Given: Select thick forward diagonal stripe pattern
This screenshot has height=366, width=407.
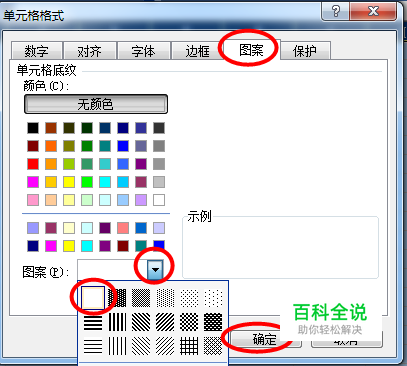Looking at the screenshot, I should (x=165, y=322).
